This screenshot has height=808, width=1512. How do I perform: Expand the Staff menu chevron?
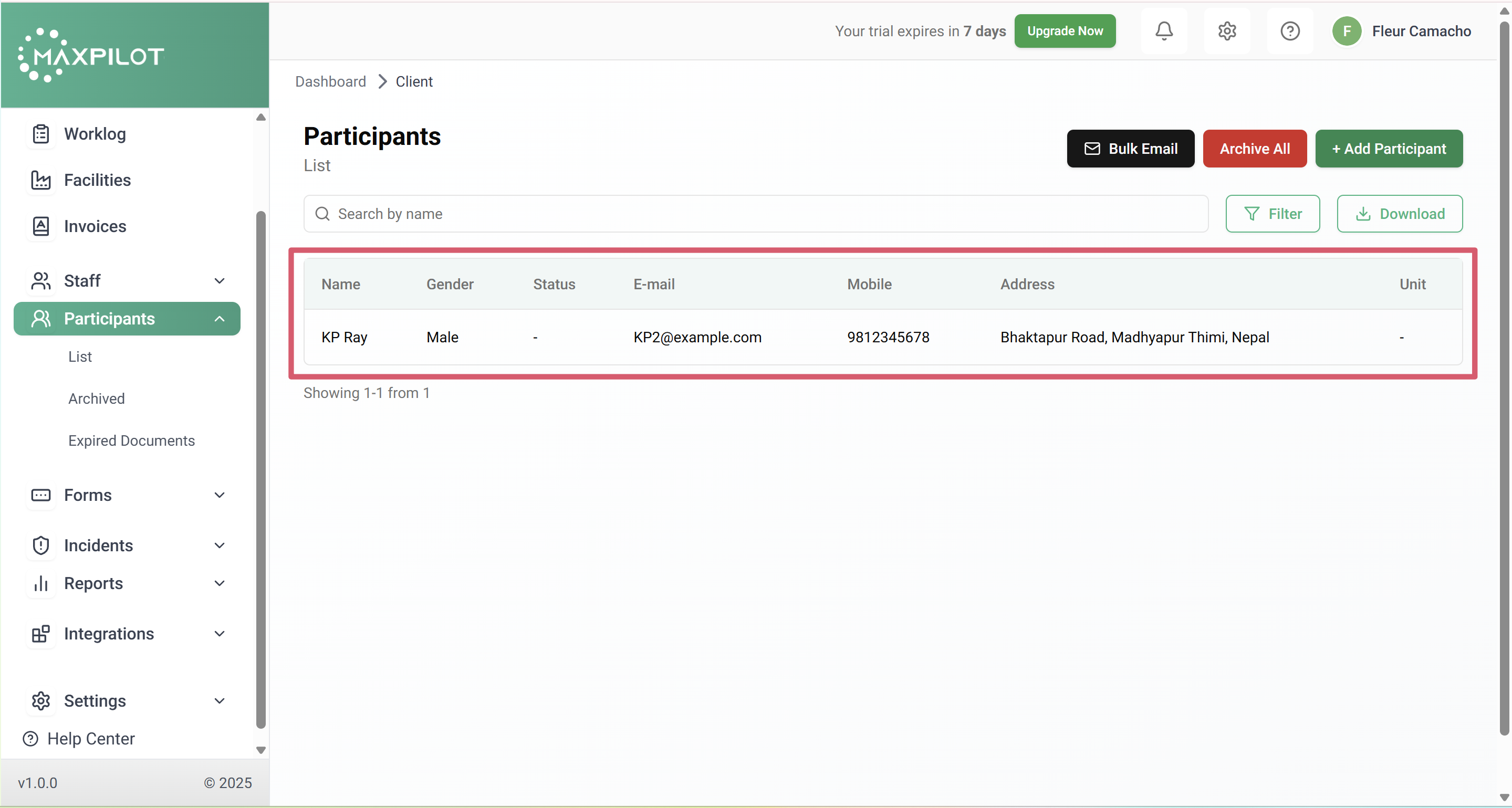click(x=220, y=281)
